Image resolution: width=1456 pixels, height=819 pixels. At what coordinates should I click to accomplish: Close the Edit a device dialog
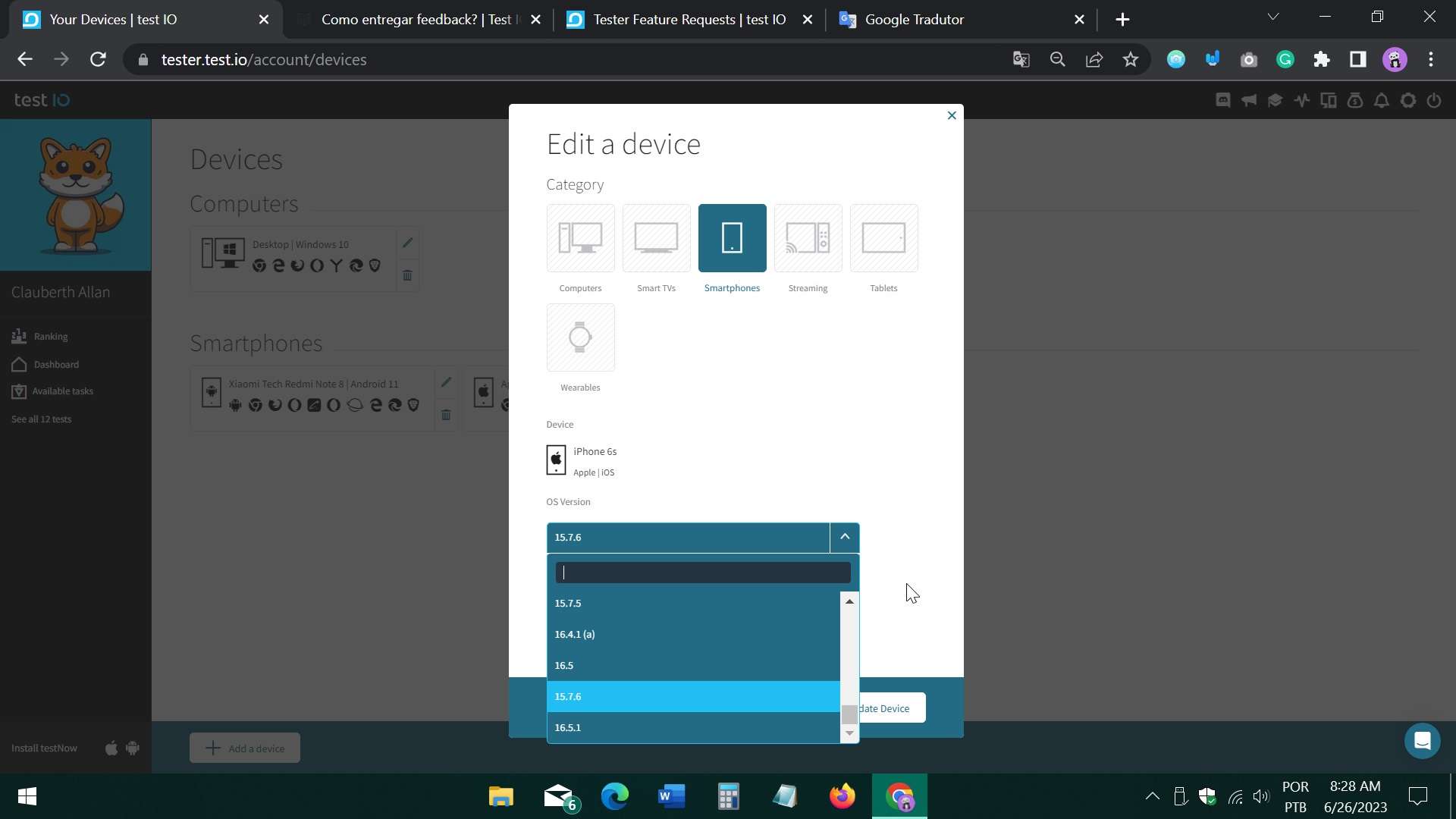[952, 115]
